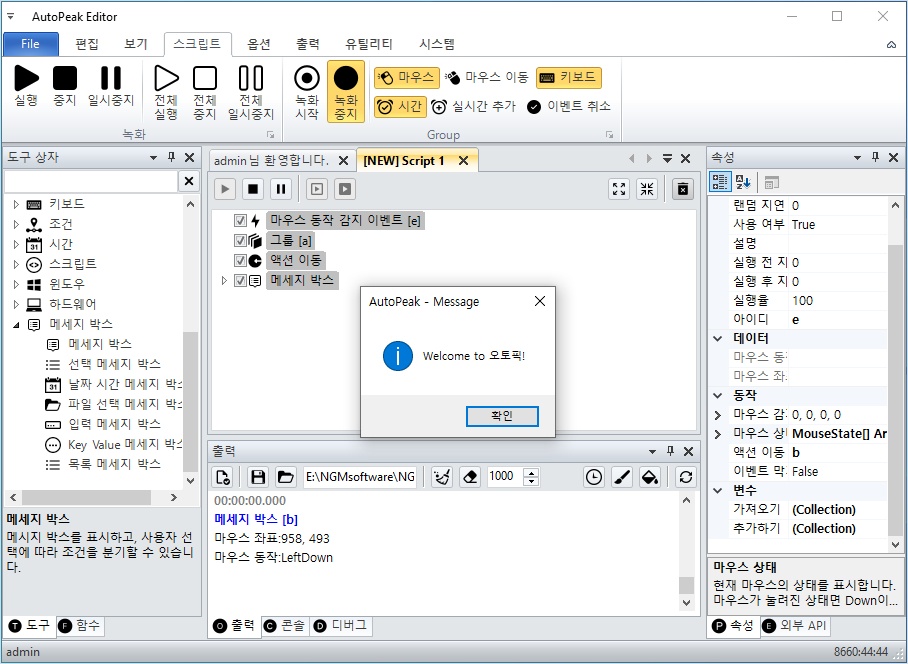The image size is (908, 664).
Task: Close the admin님 환영합니다 tab
Action: point(343,160)
